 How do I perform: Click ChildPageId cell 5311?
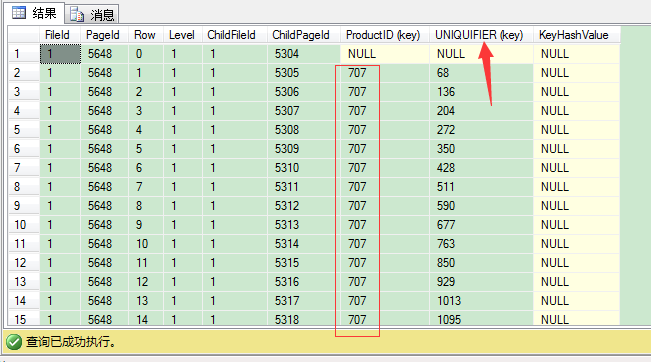[304, 187]
